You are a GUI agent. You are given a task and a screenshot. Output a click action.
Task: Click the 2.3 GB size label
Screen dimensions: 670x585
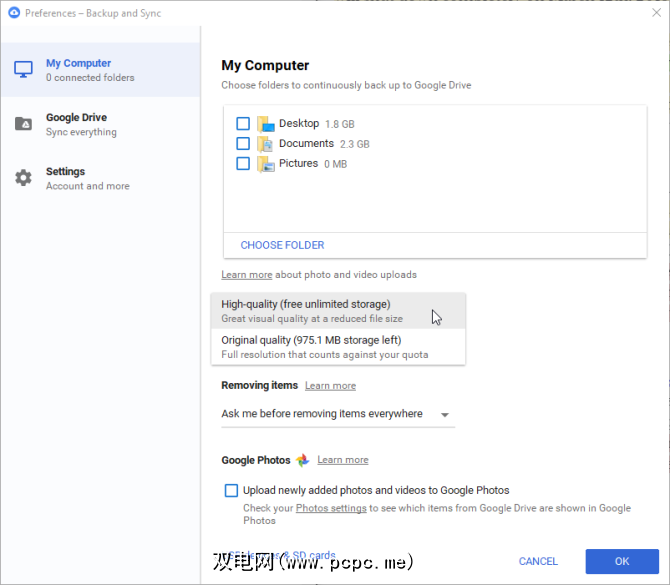355,144
